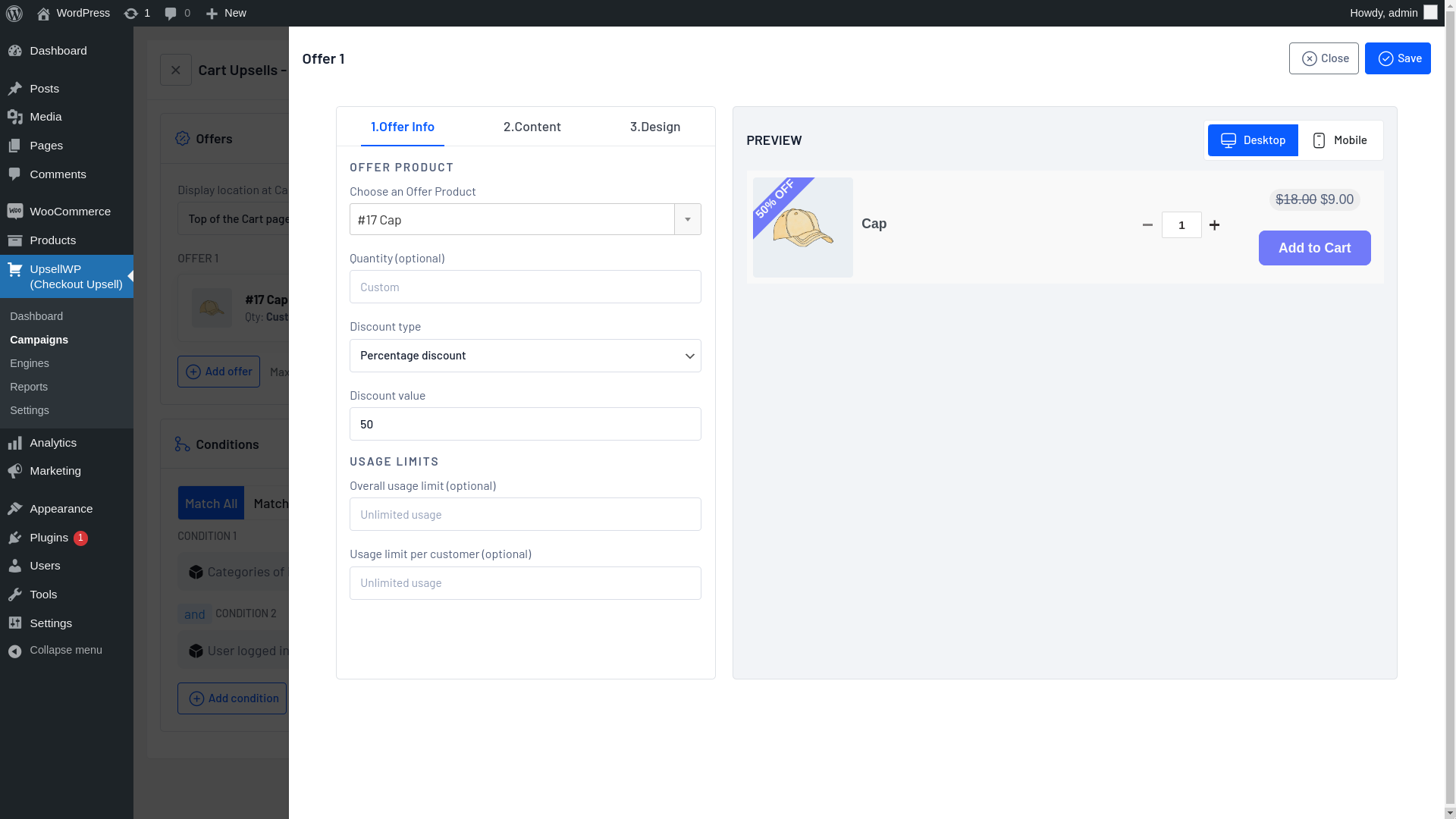Expand the Discount type dropdown
Viewport: 1456px width, 819px height.
[524, 355]
